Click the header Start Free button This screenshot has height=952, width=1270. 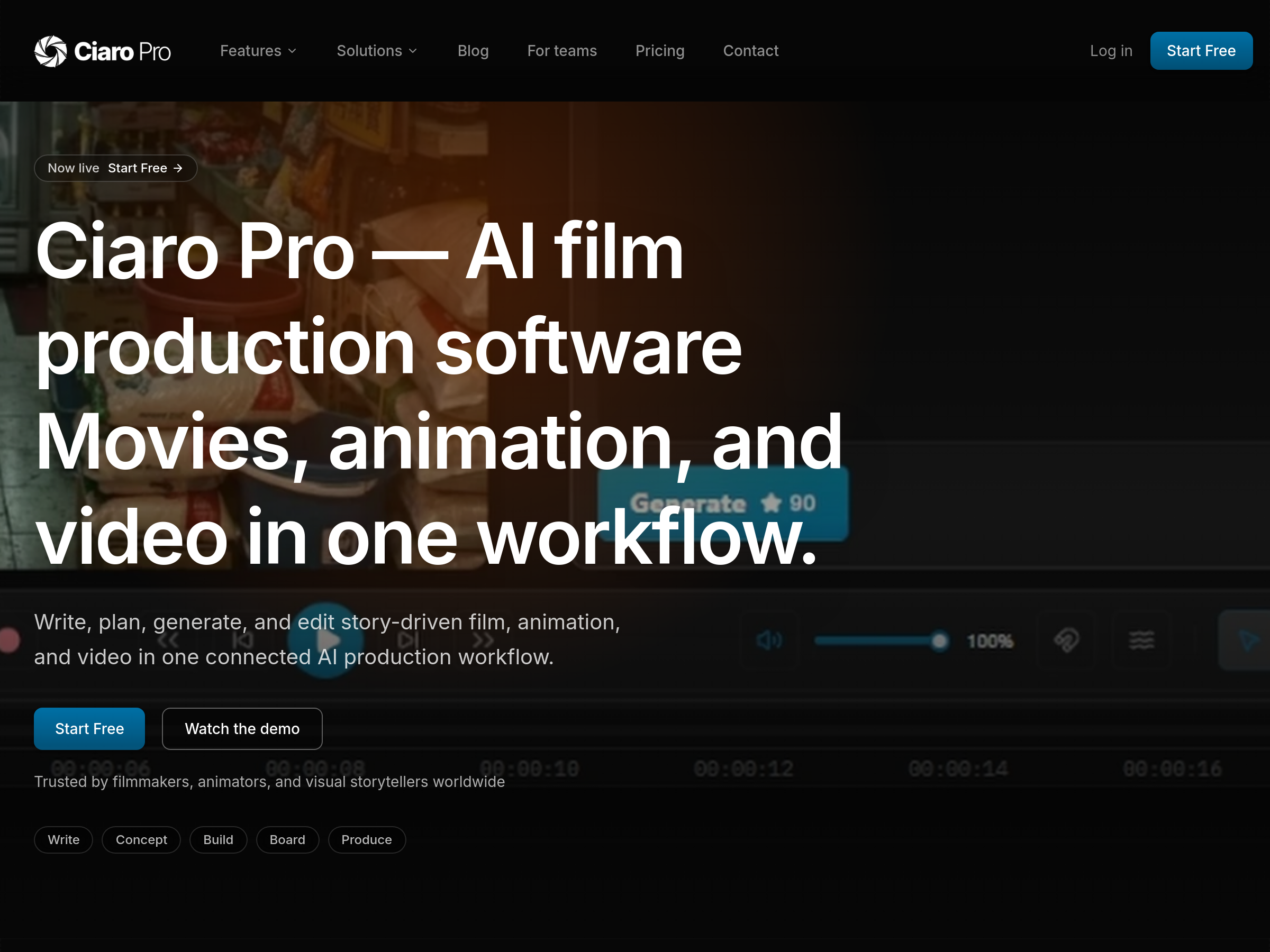pos(1201,51)
